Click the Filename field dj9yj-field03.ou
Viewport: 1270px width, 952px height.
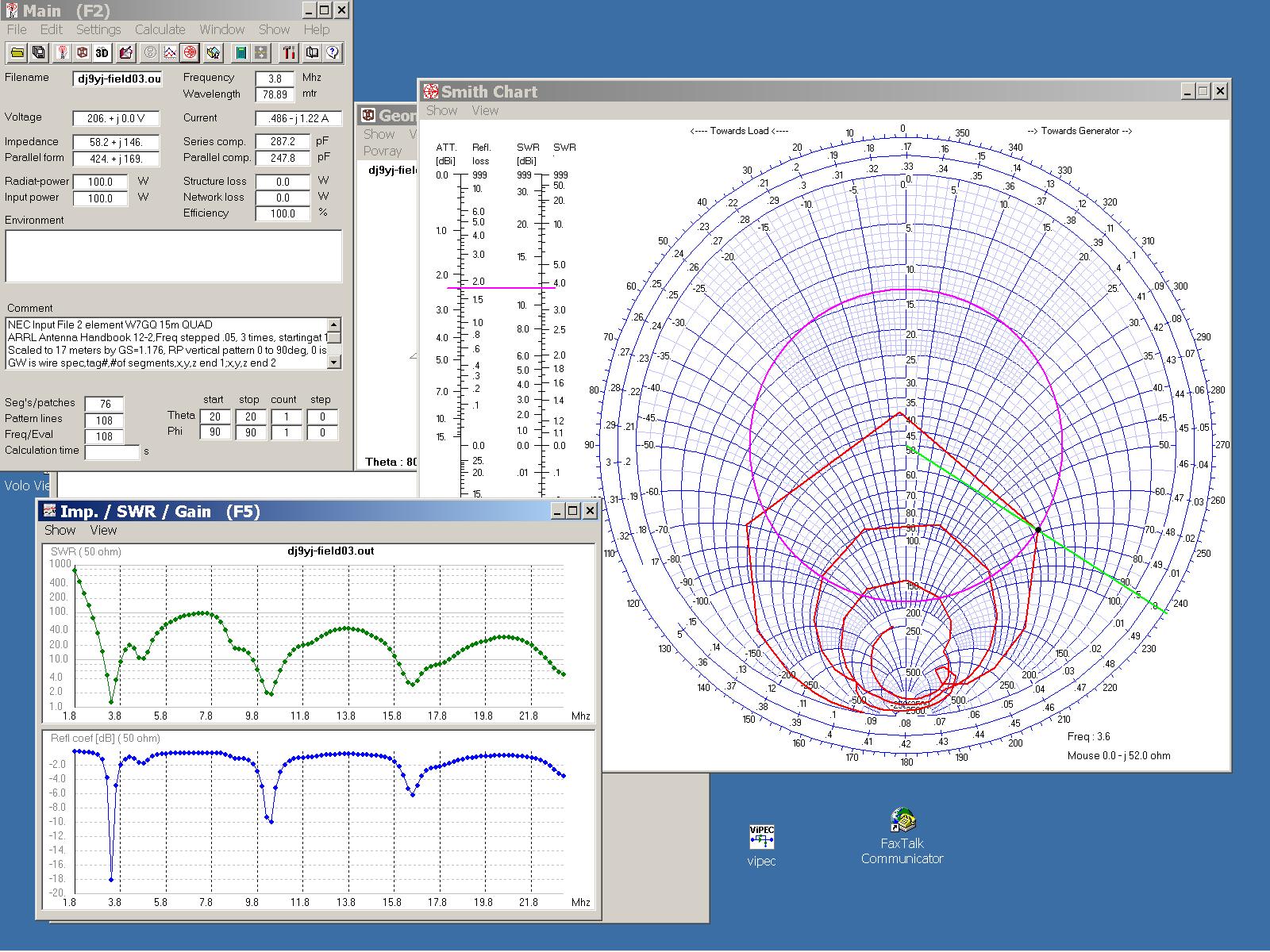tap(117, 79)
